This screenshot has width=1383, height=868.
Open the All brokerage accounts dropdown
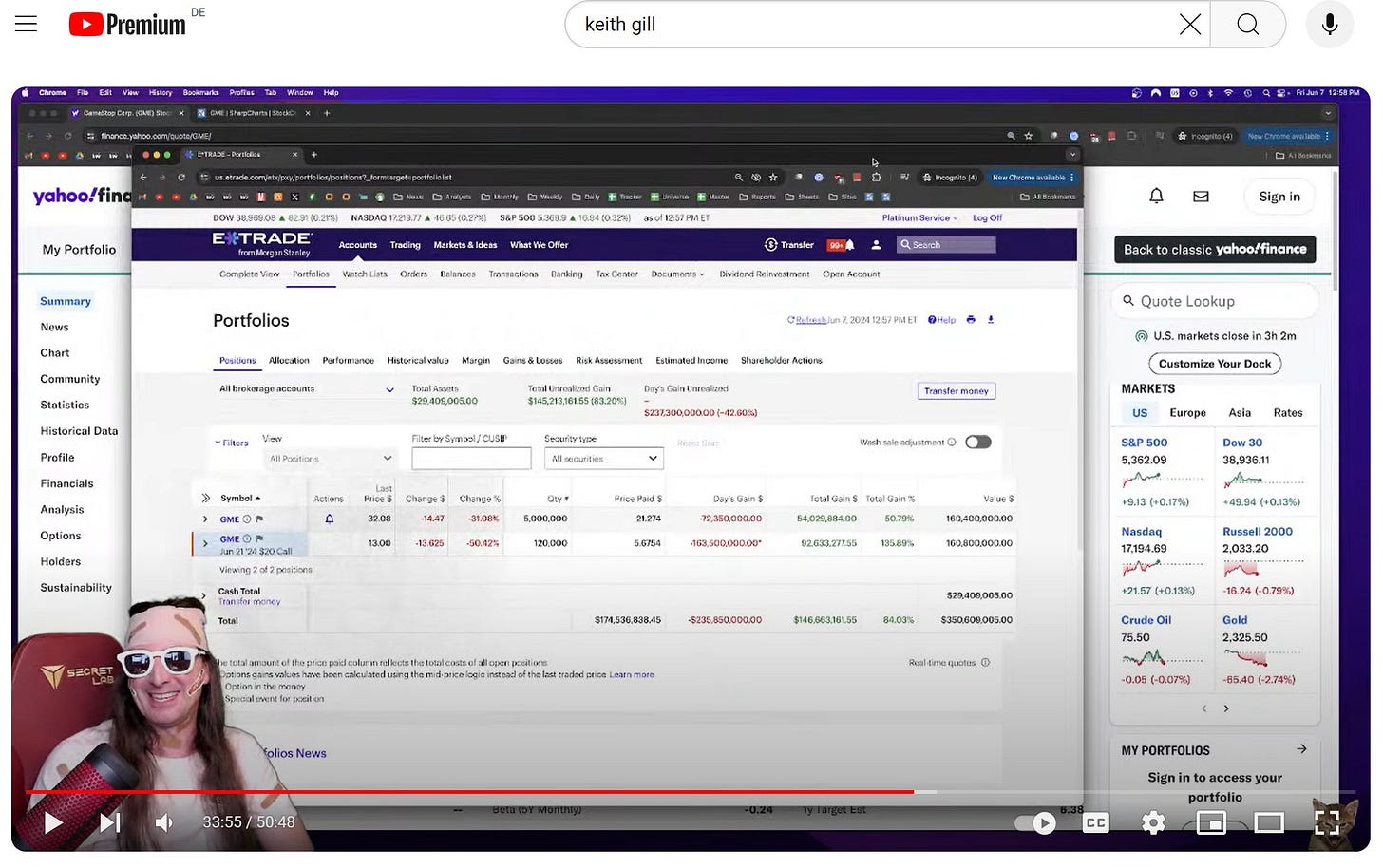[306, 389]
